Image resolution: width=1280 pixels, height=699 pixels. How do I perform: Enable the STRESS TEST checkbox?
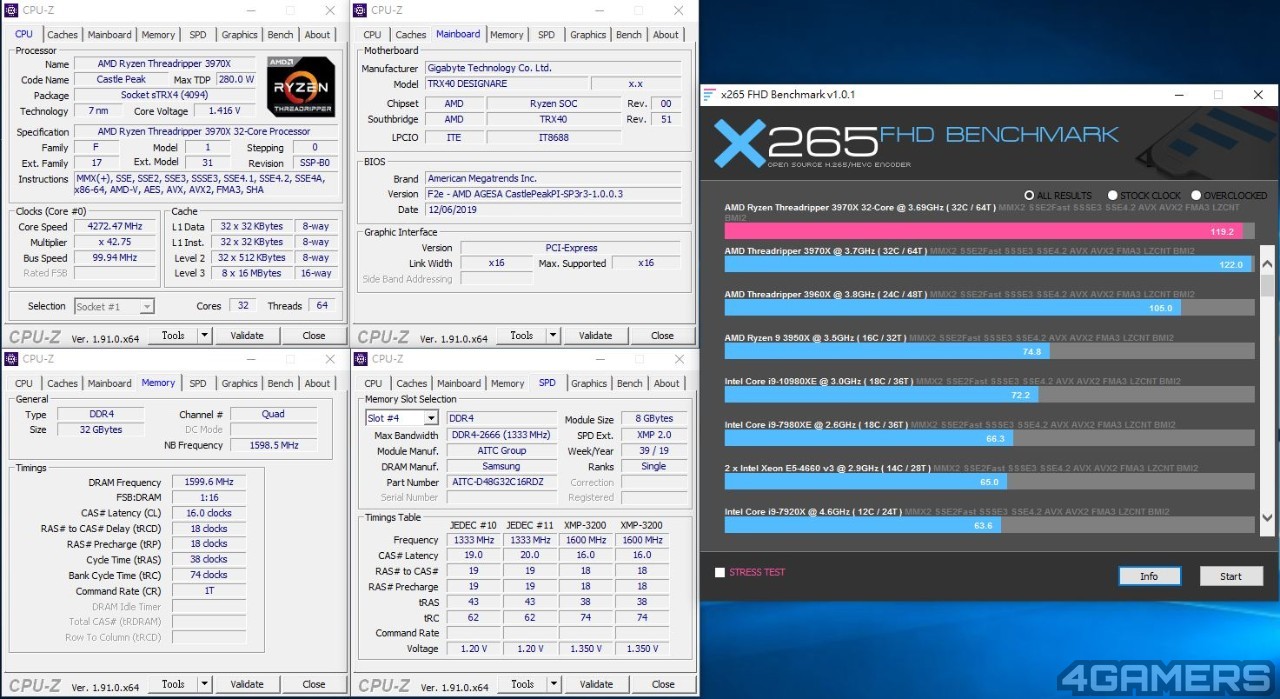point(720,573)
